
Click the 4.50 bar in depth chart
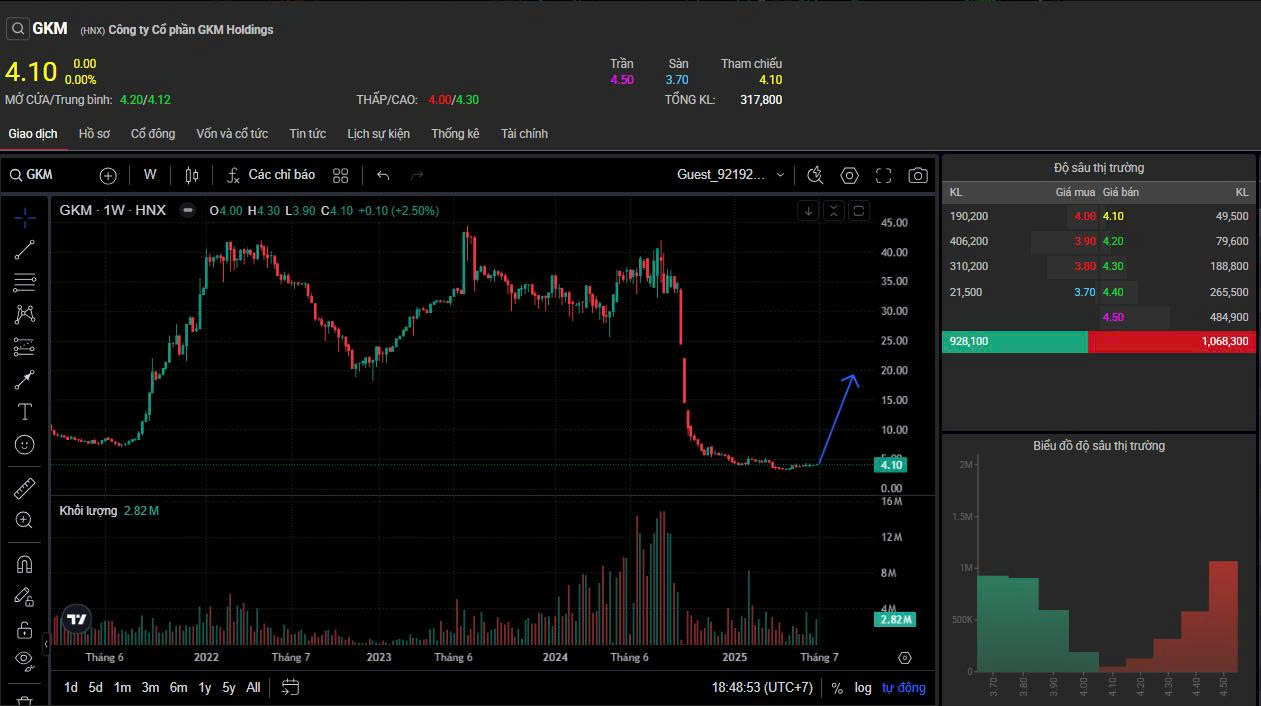1224,616
